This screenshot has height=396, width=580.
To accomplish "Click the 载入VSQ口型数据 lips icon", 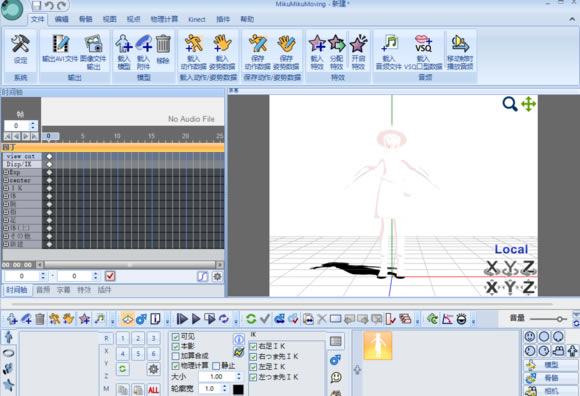I will (x=423, y=44).
